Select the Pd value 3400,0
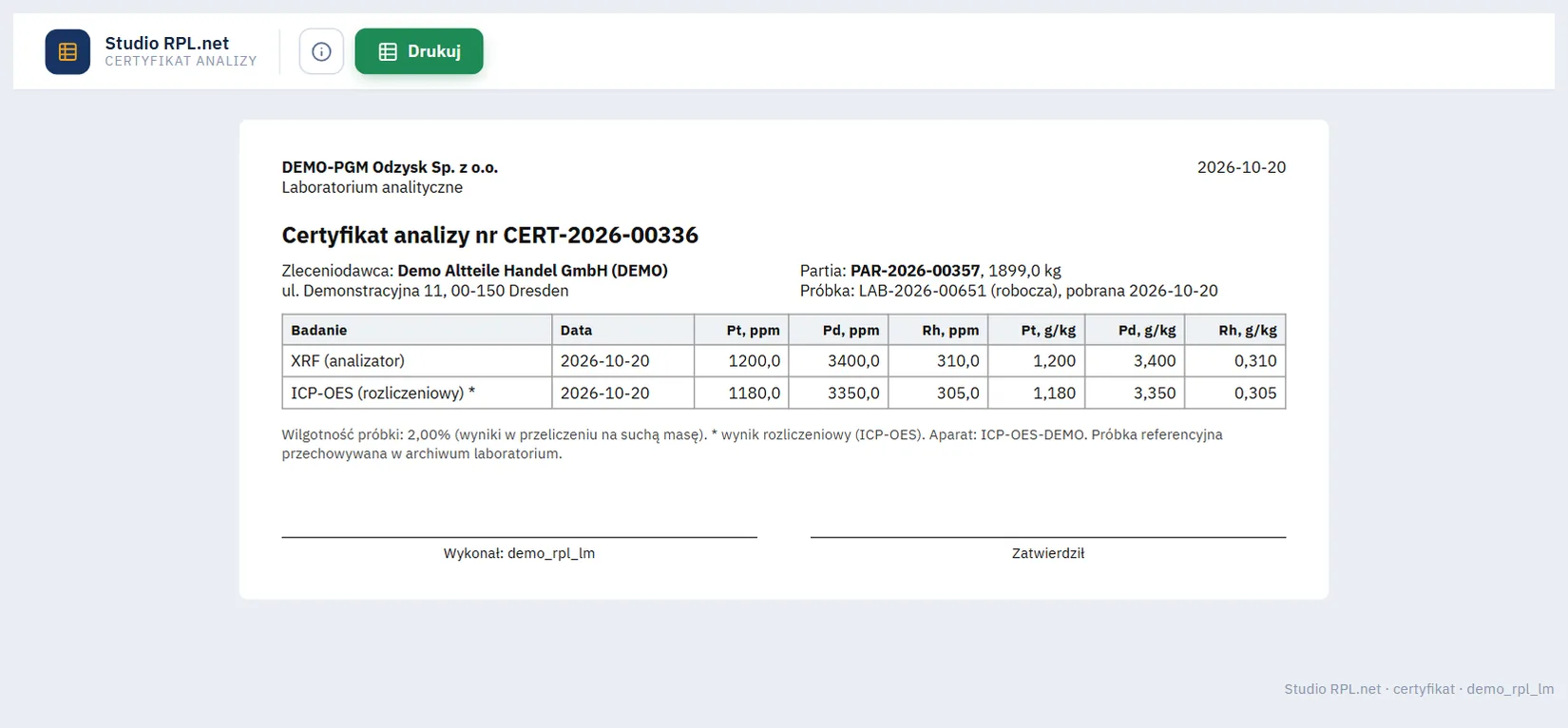The image size is (1568, 728). click(853, 361)
